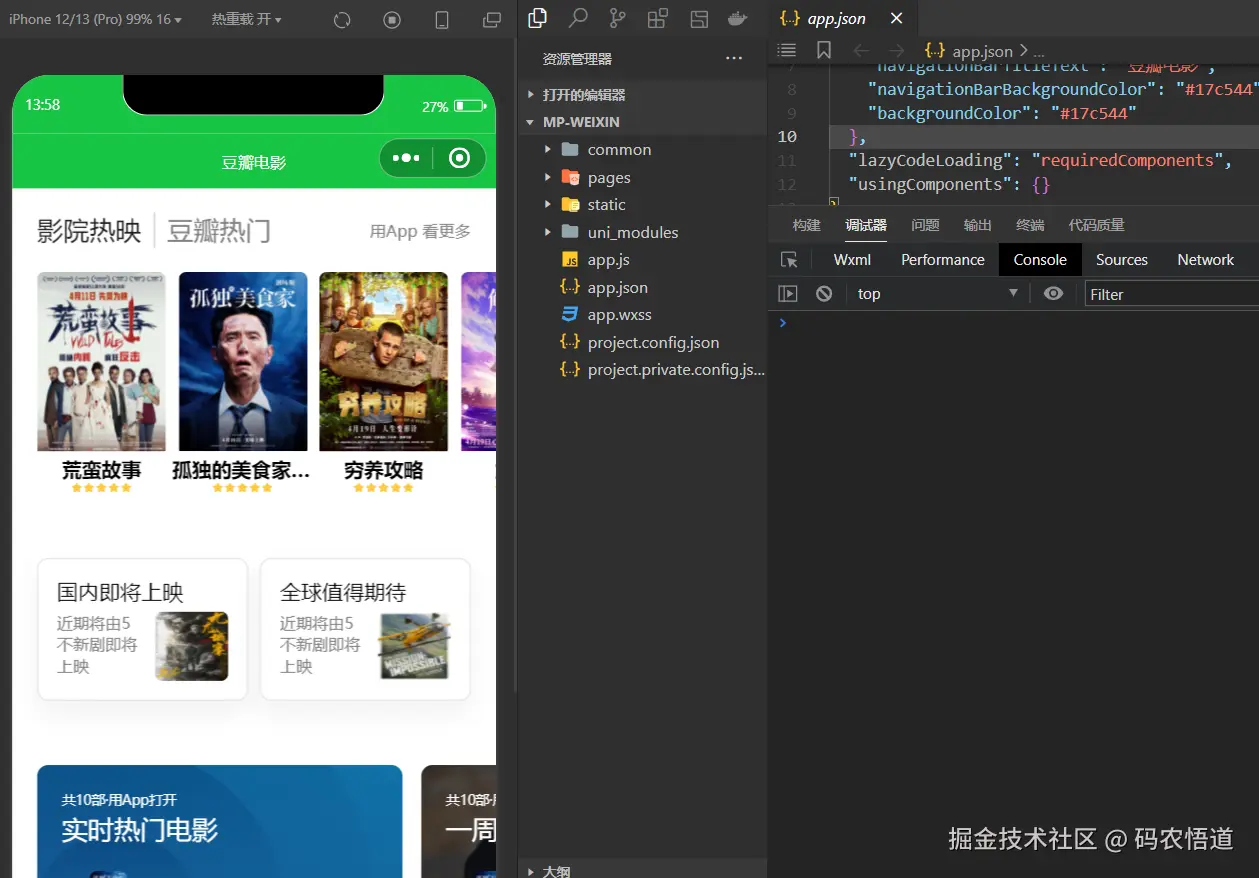Switch to the 输出 panel tab
Viewport: 1259px width, 878px height.
point(977,225)
